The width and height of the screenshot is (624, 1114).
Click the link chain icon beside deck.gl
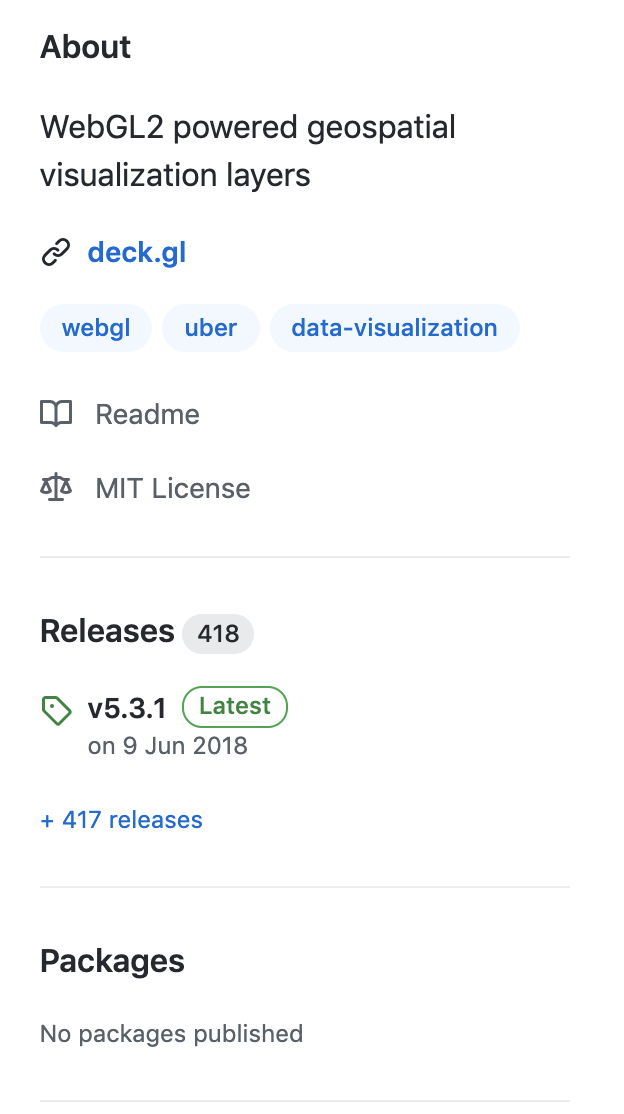tap(56, 252)
